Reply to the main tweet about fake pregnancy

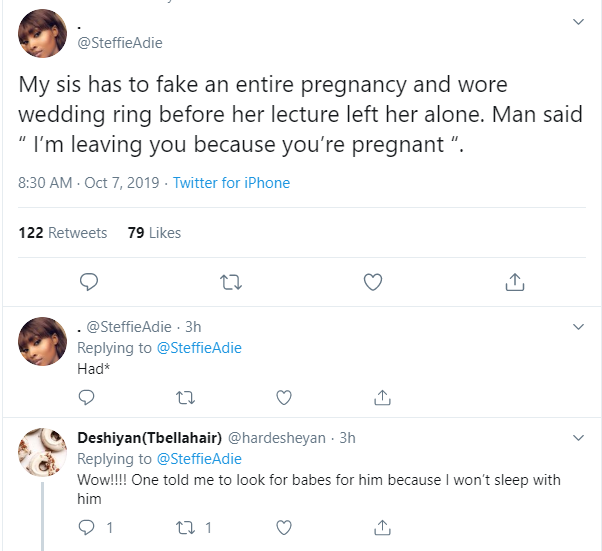point(88,283)
